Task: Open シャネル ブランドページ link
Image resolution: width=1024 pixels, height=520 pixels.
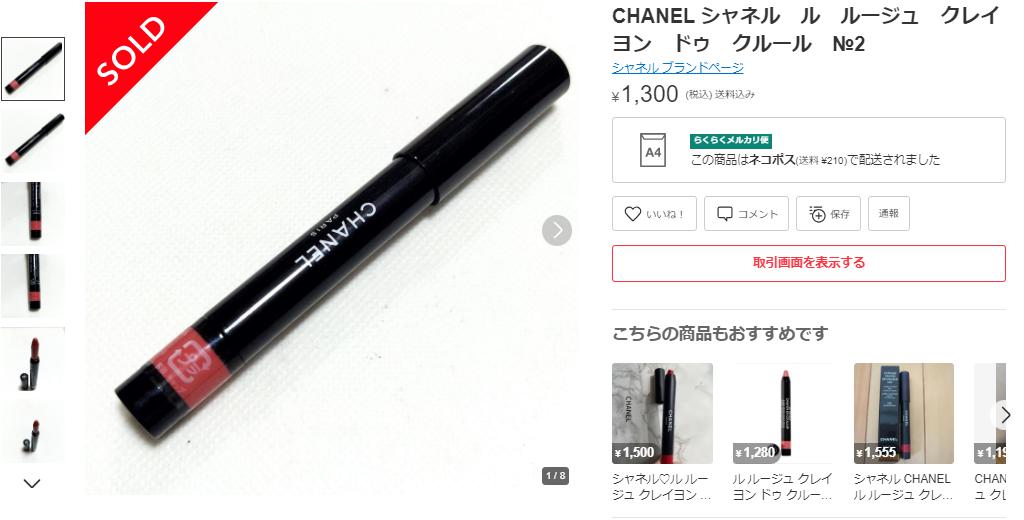Action: point(677,67)
